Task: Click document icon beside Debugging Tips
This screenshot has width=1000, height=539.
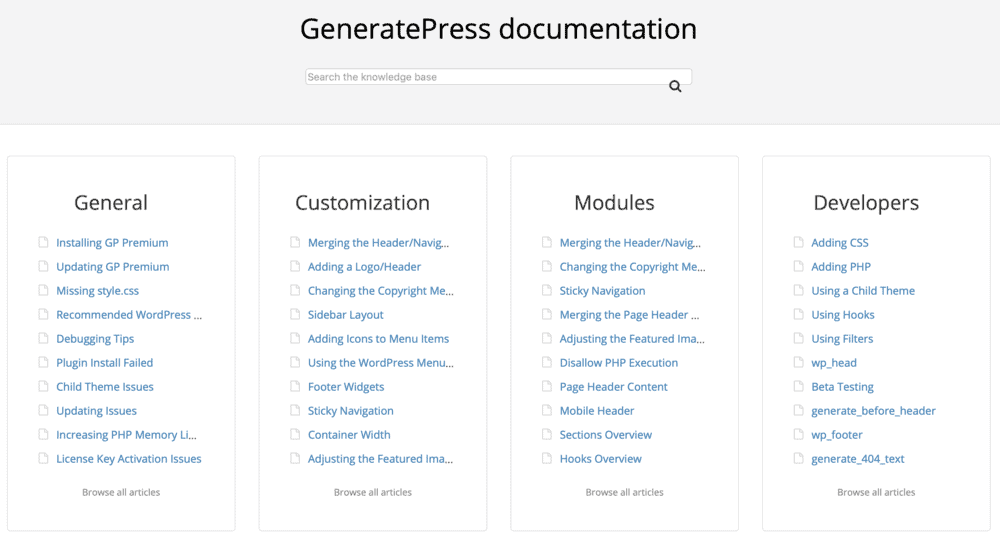Action: pos(43,338)
